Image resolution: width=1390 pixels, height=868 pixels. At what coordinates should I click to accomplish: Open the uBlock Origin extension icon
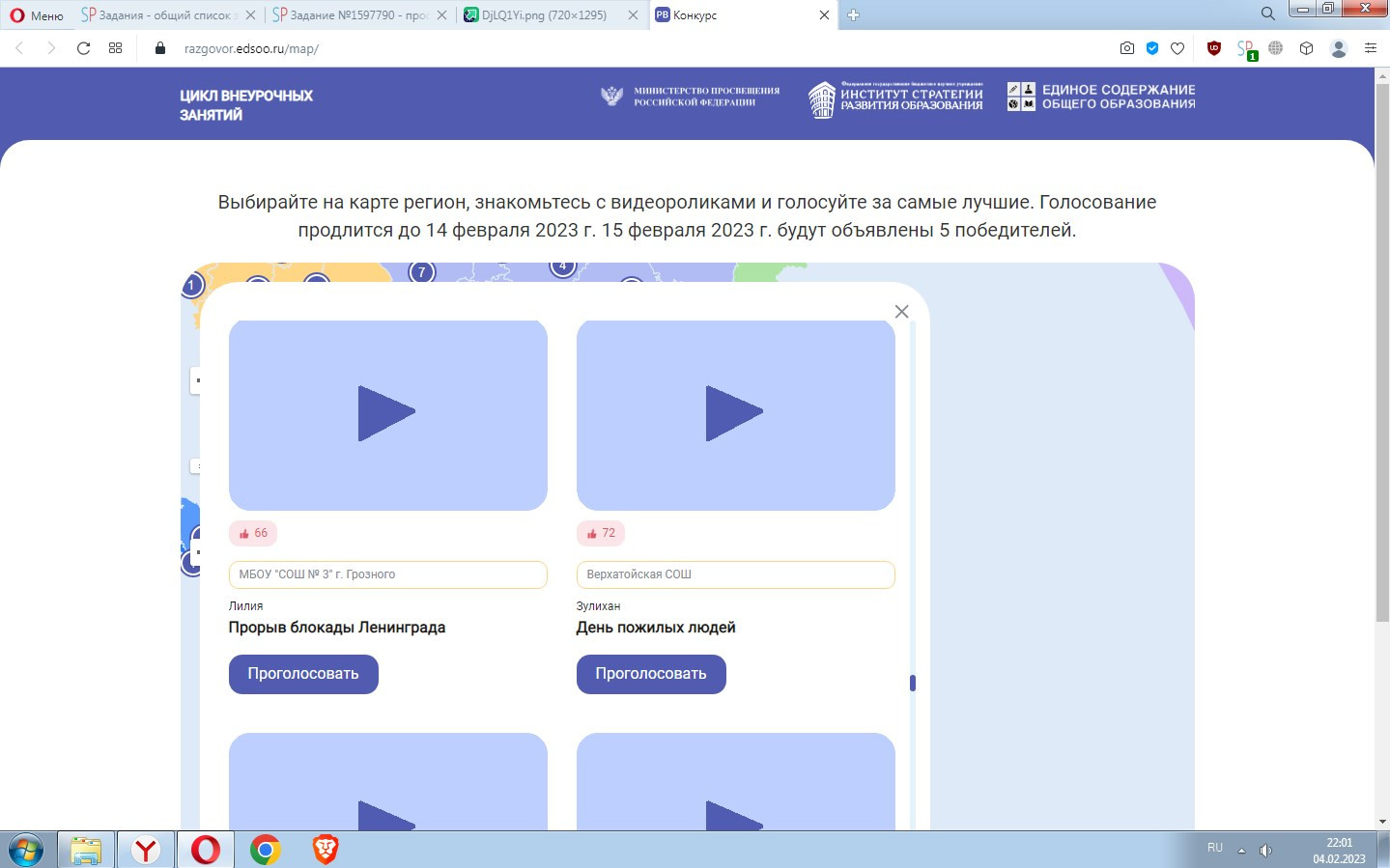(x=1214, y=48)
